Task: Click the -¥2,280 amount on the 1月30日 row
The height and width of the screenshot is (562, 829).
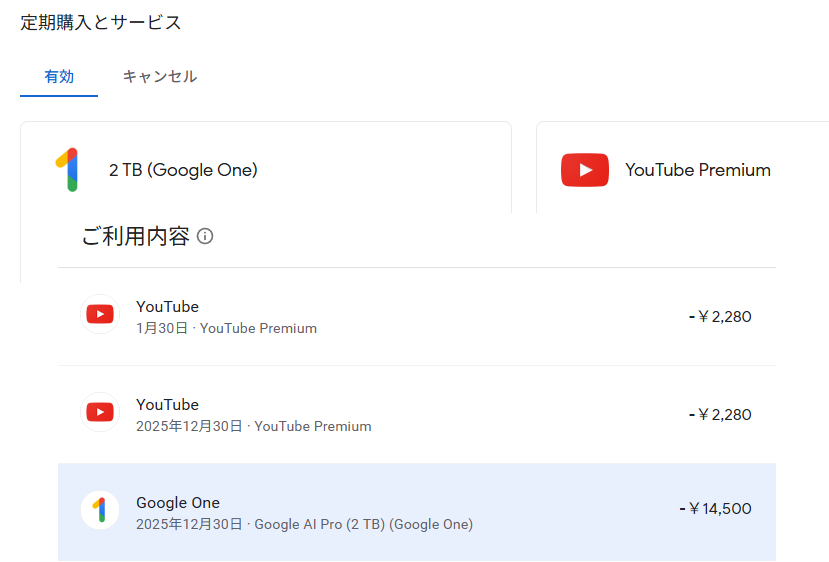Action: pos(720,317)
